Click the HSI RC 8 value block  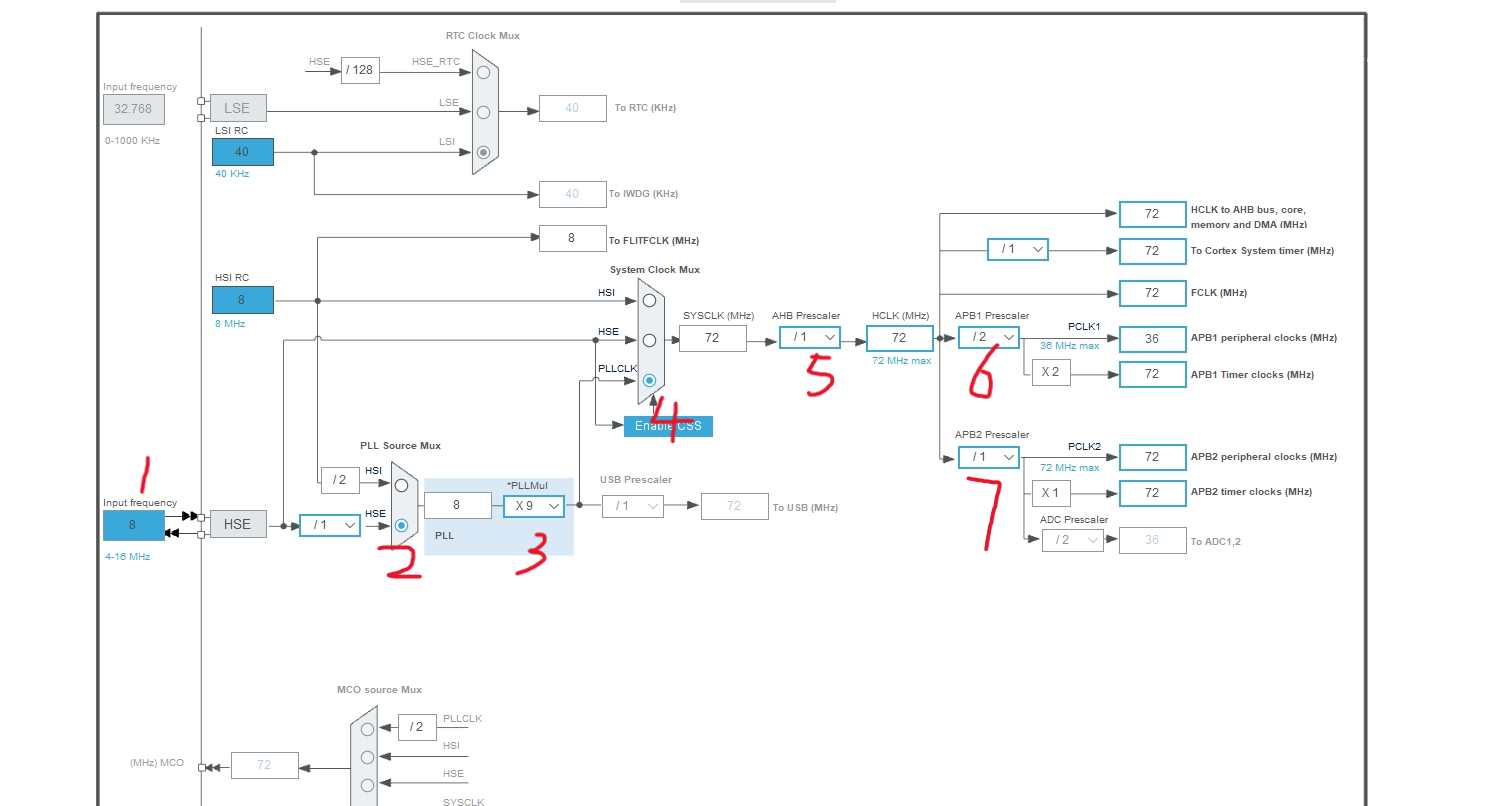[242, 299]
